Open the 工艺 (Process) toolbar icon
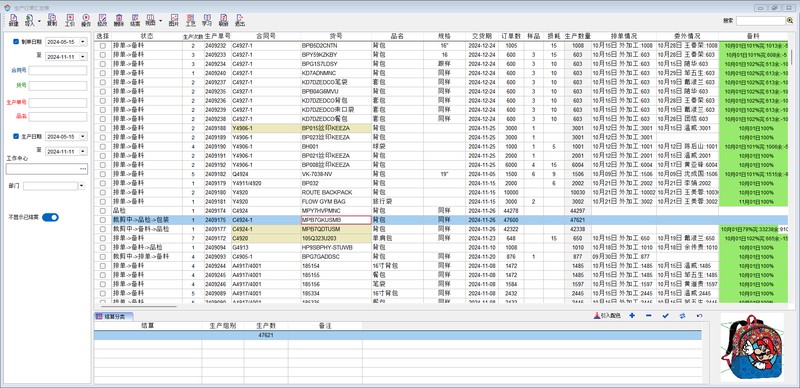800x388 pixels. [190, 20]
